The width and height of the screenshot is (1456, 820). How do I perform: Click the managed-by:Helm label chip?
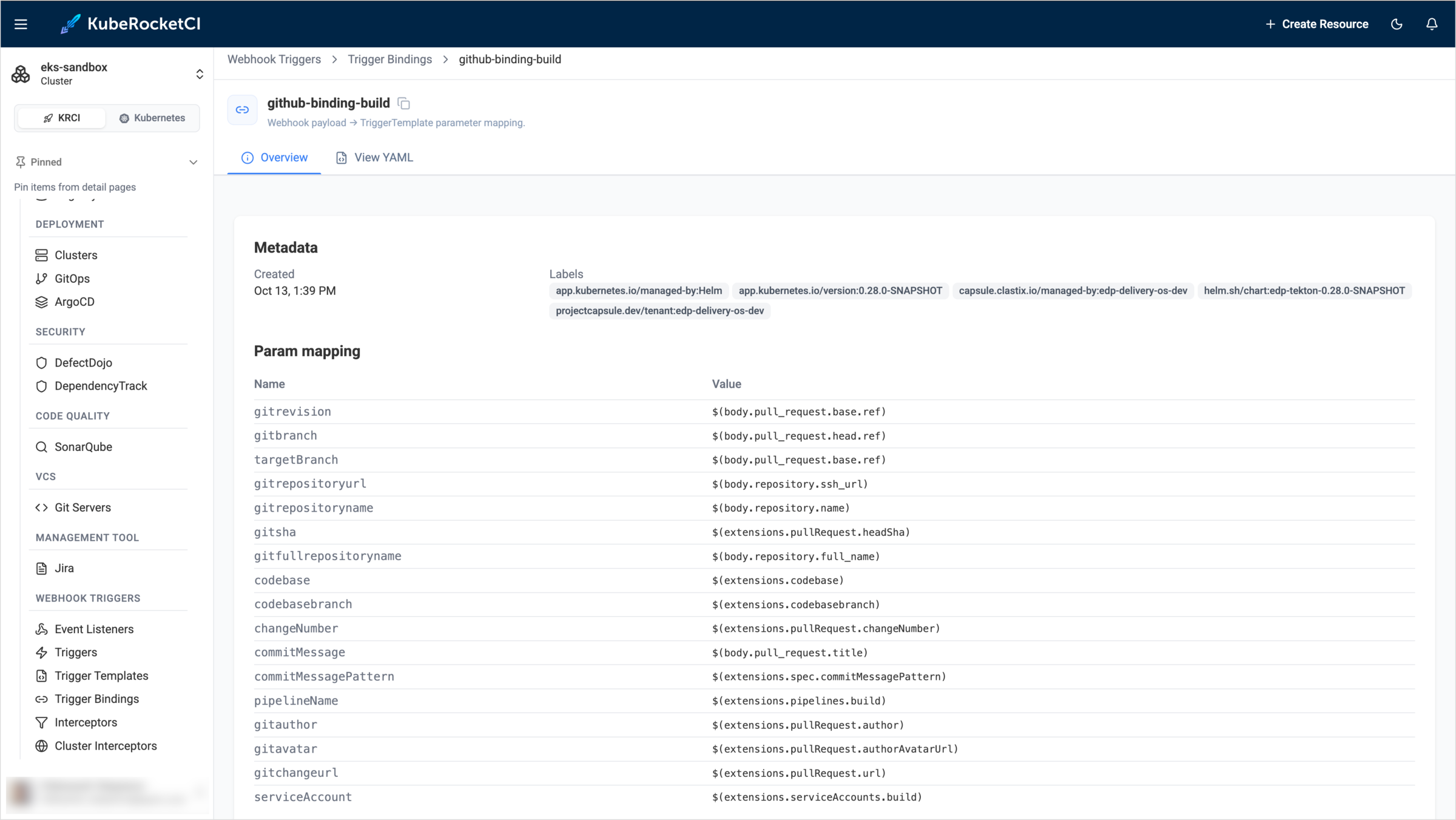[639, 291]
